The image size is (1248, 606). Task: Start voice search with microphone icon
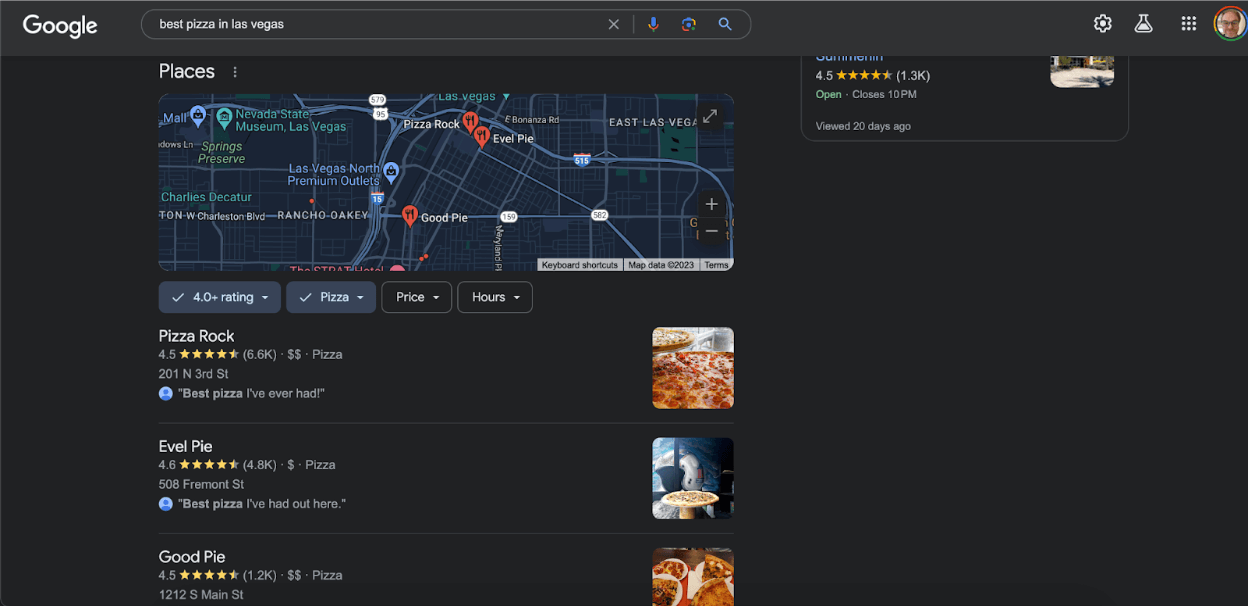[x=653, y=24]
